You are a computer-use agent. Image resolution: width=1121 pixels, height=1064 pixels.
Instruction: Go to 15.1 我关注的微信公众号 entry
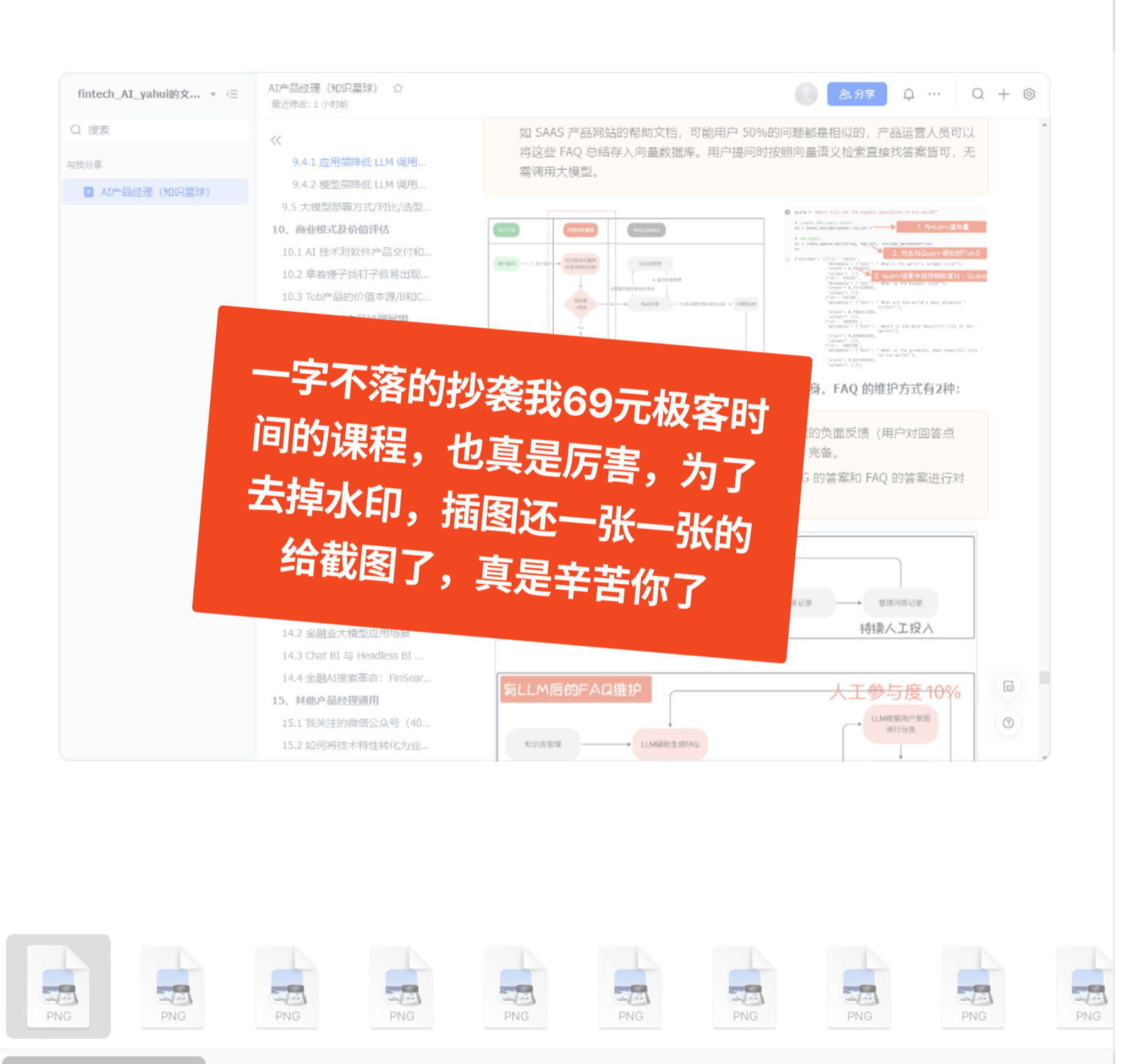pyautogui.click(x=356, y=723)
